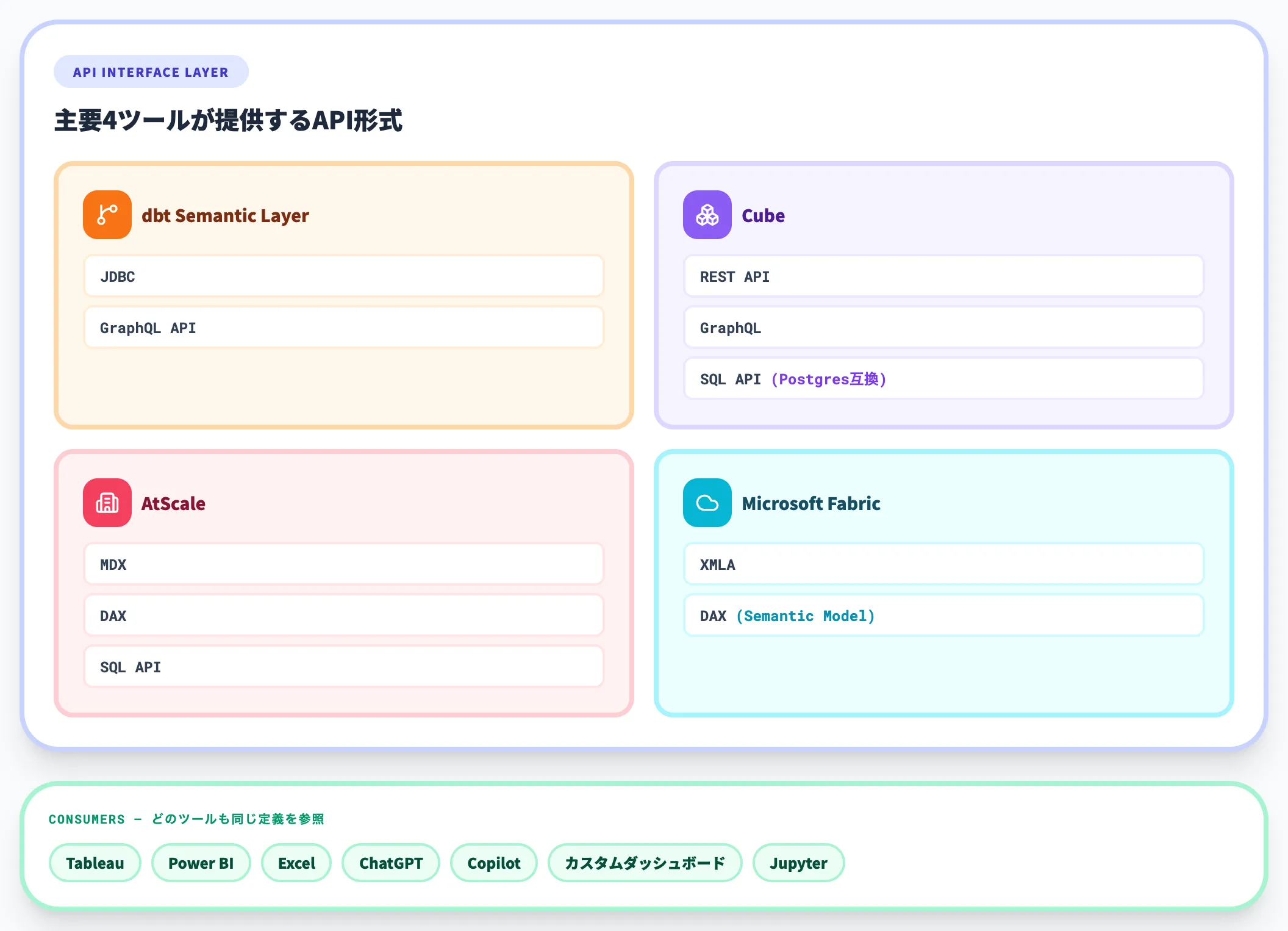
Task: Click the Power BI consumer chip
Action: pos(201,863)
